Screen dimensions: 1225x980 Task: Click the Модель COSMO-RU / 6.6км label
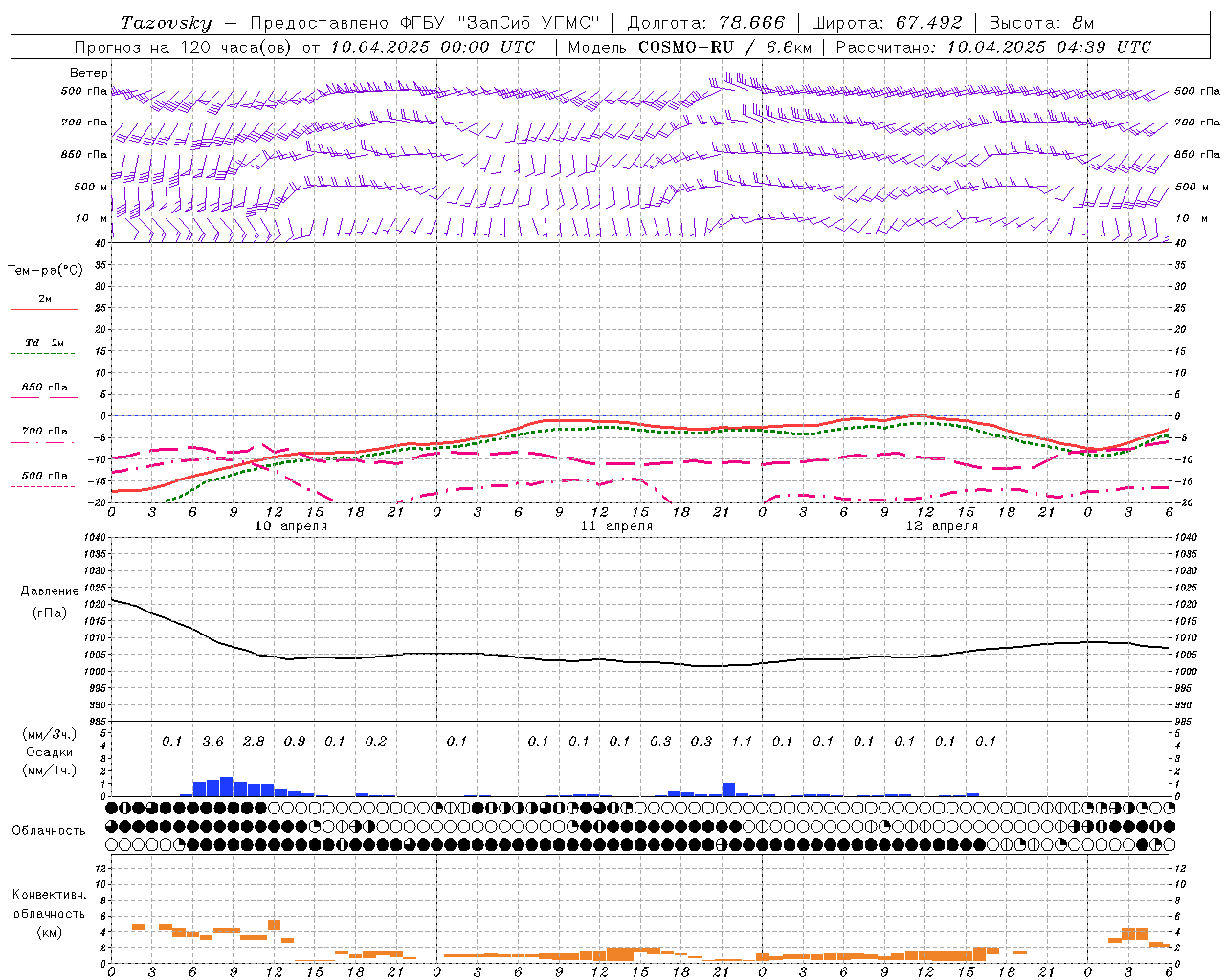(690, 47)
